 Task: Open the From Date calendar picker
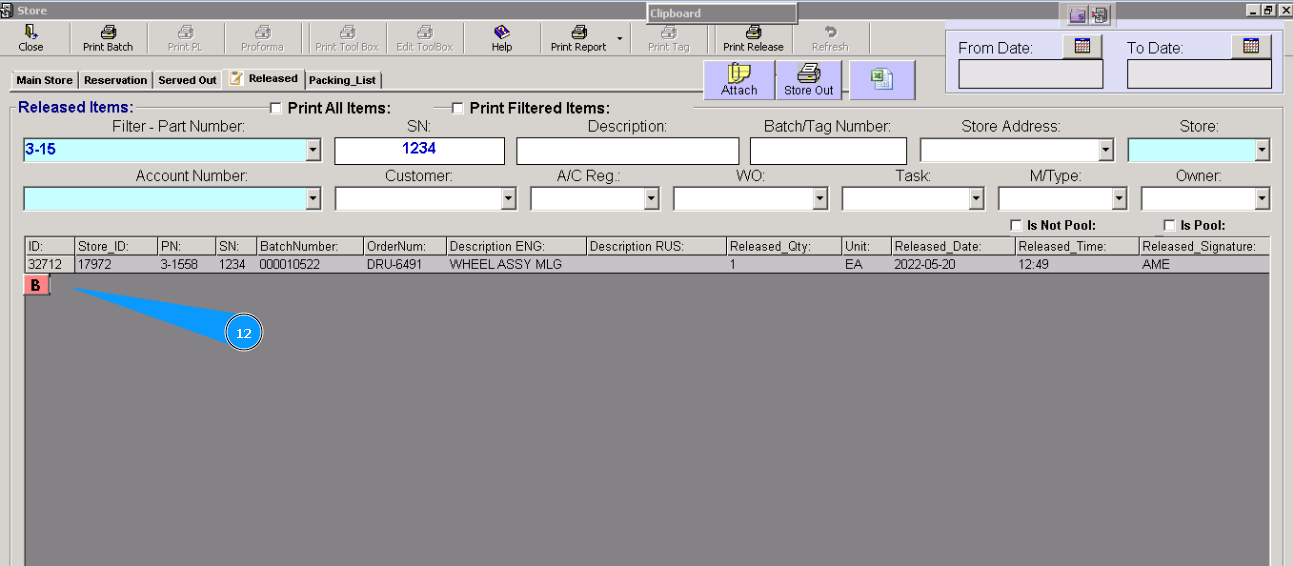point(1082,46)
